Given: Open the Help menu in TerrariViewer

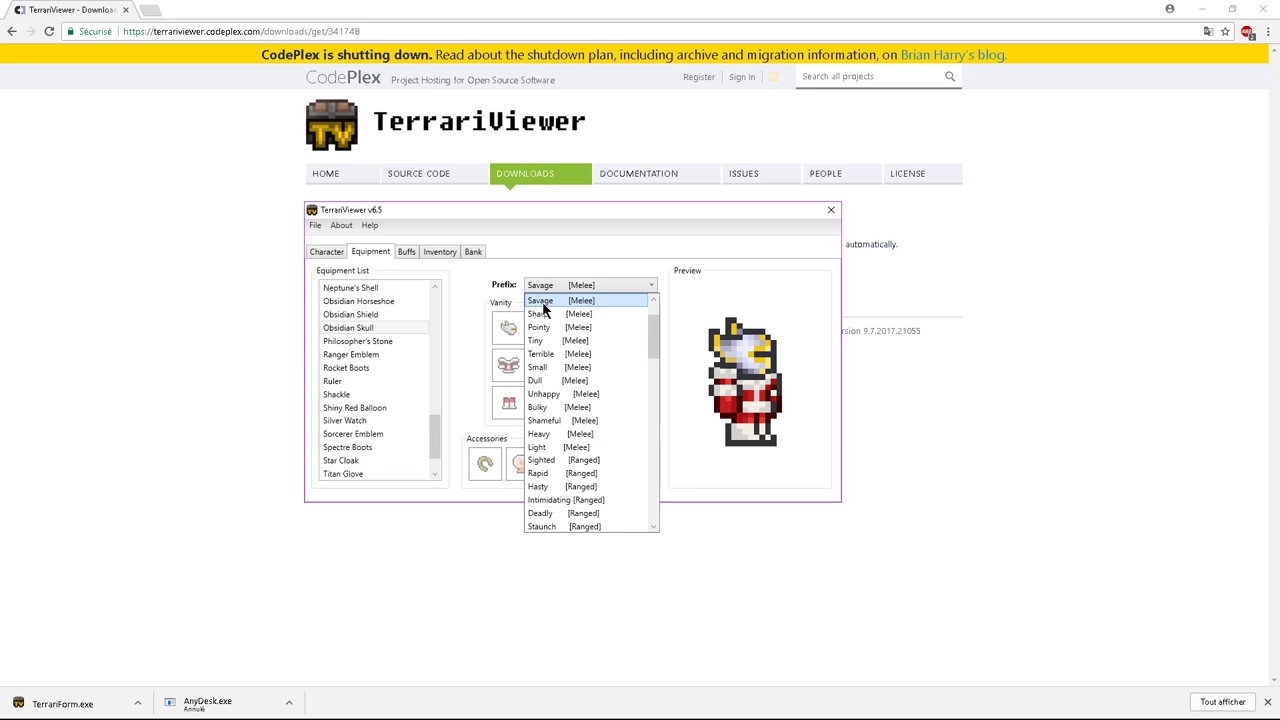Looking at the screenshot, I should pyautogui.click(x=370, y=225).
